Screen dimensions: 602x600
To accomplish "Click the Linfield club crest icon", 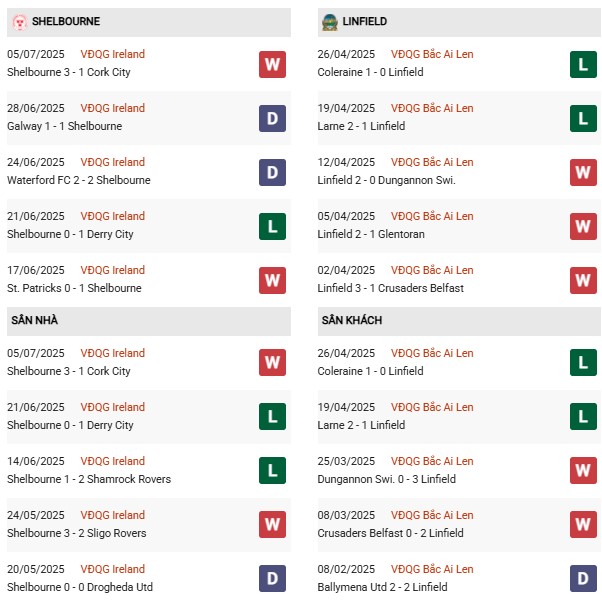I will (330, 21).
